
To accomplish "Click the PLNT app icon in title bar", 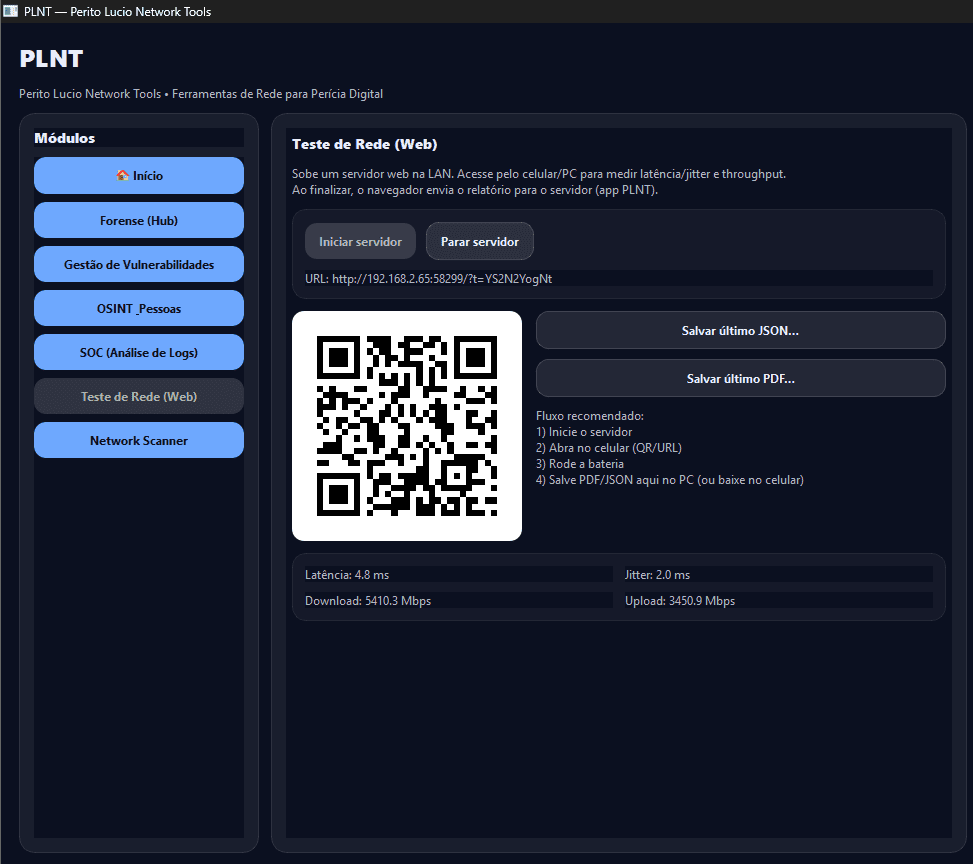I will click(x=11, y=11).
